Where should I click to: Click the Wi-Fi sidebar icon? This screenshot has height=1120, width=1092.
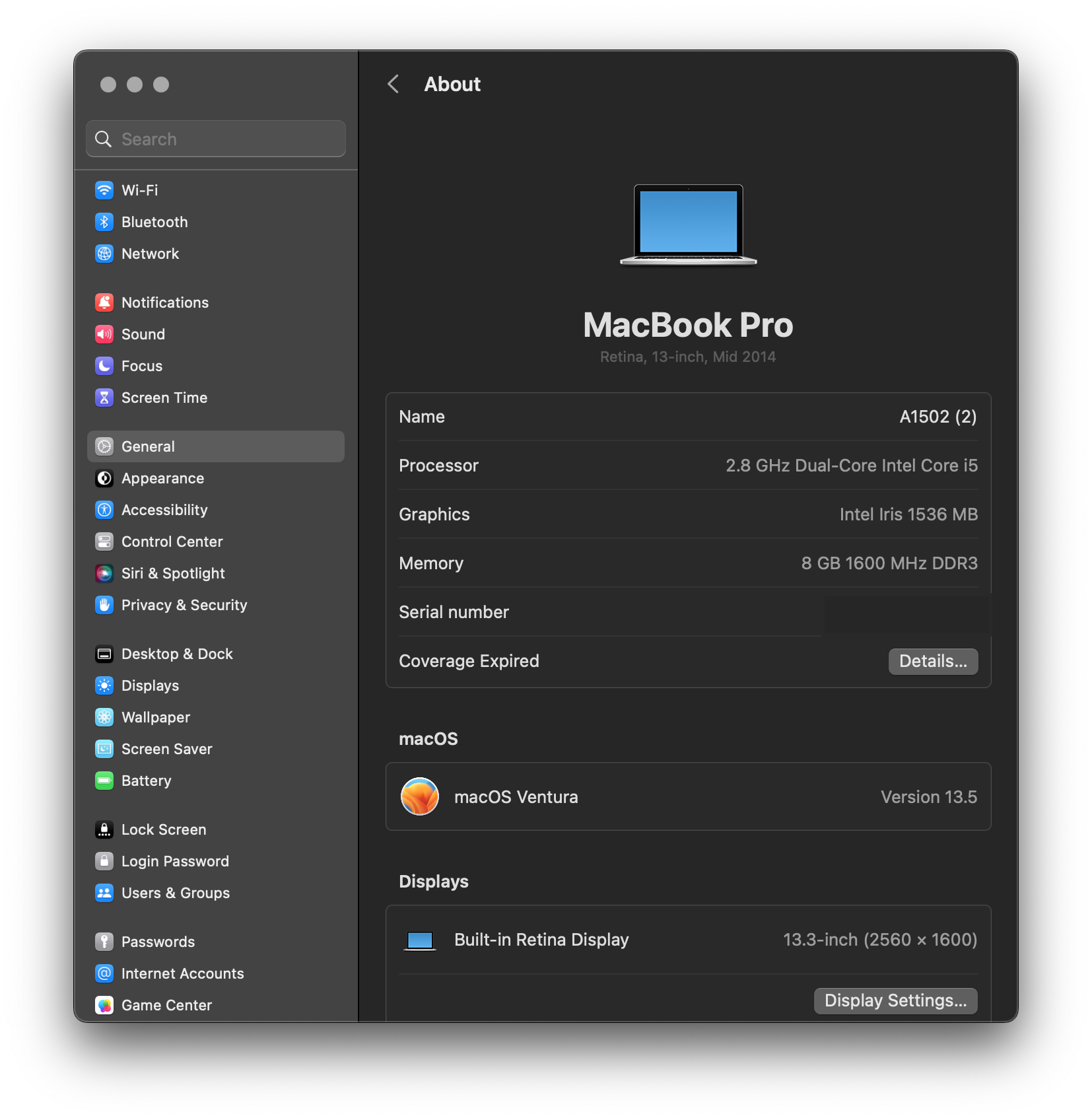[x=104, y=190]
